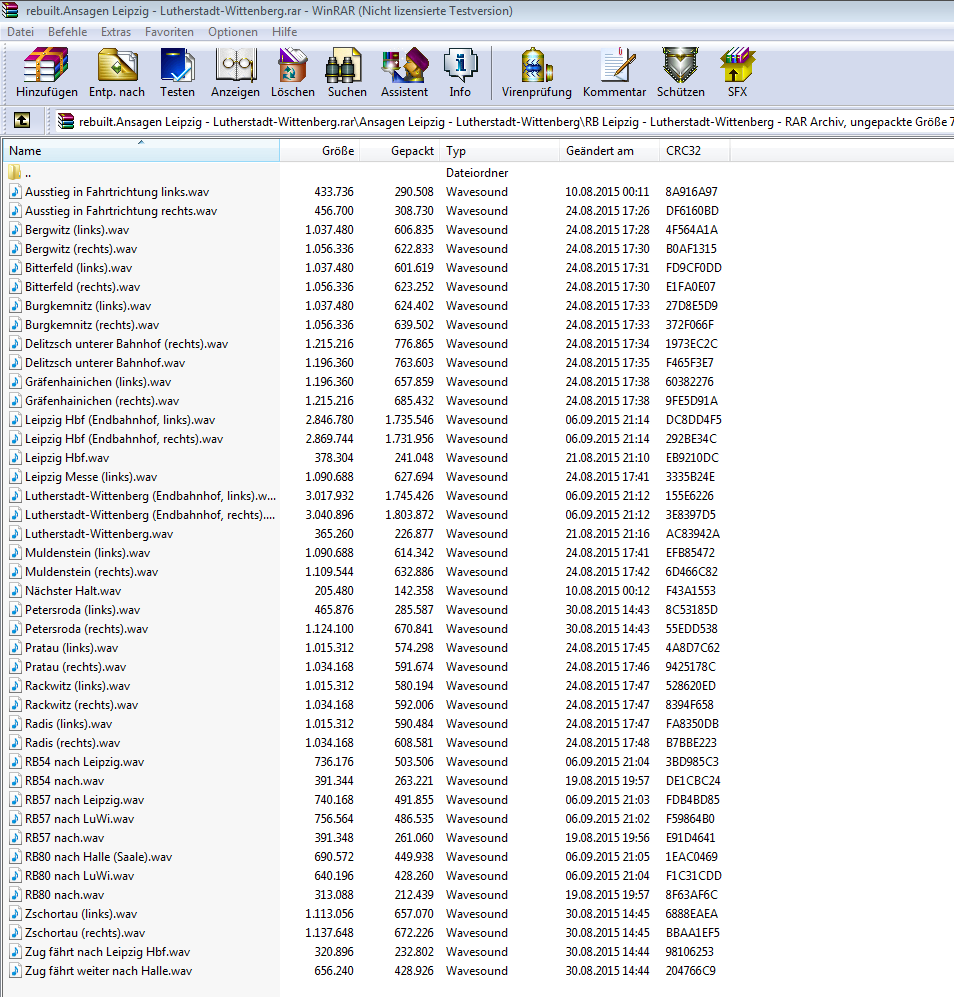Select Delitzsch unterer Bahnhof.wav file

point(105,362)
